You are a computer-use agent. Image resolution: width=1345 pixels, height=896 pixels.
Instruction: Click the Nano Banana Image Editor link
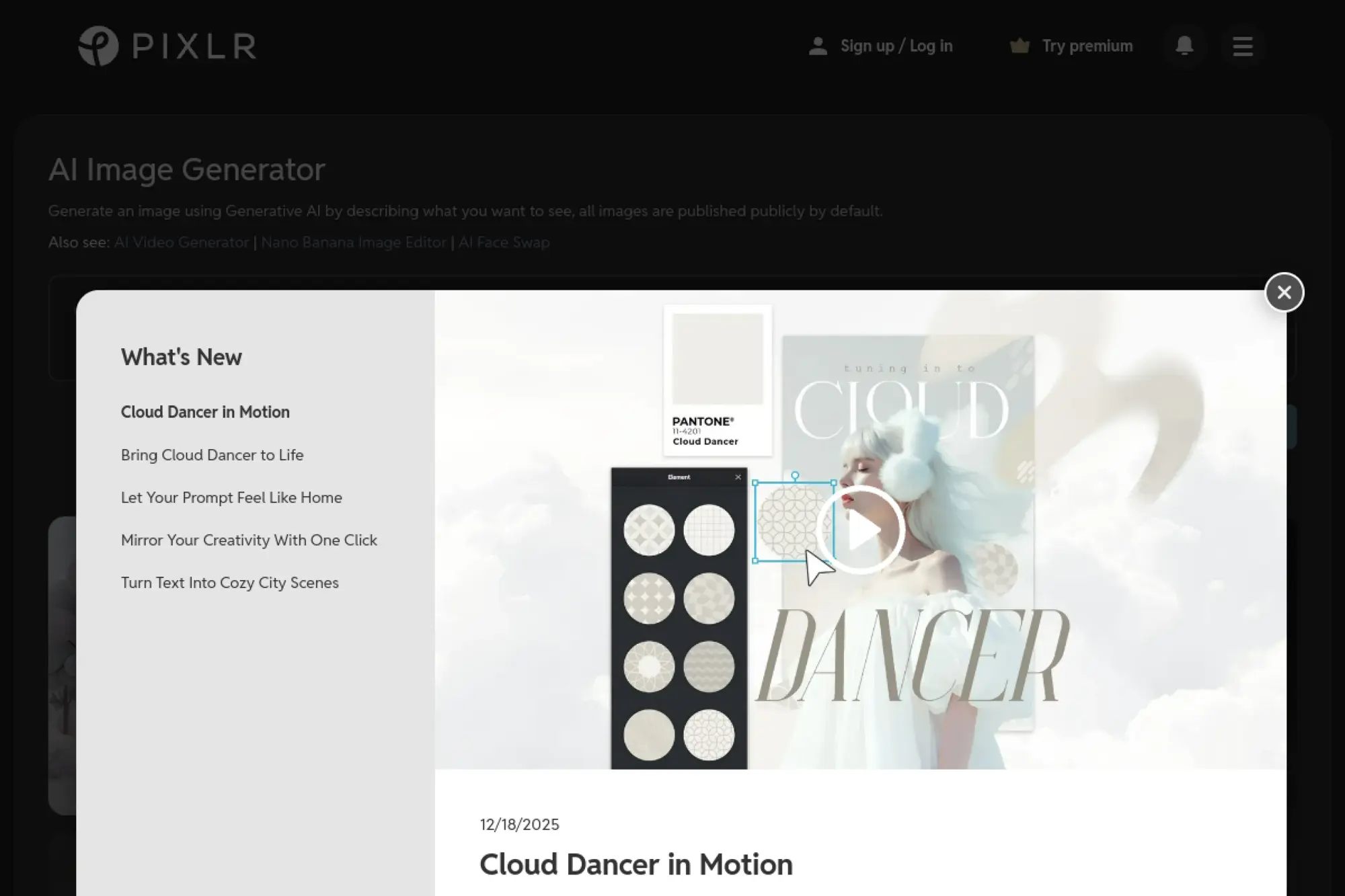coord(353,243)
